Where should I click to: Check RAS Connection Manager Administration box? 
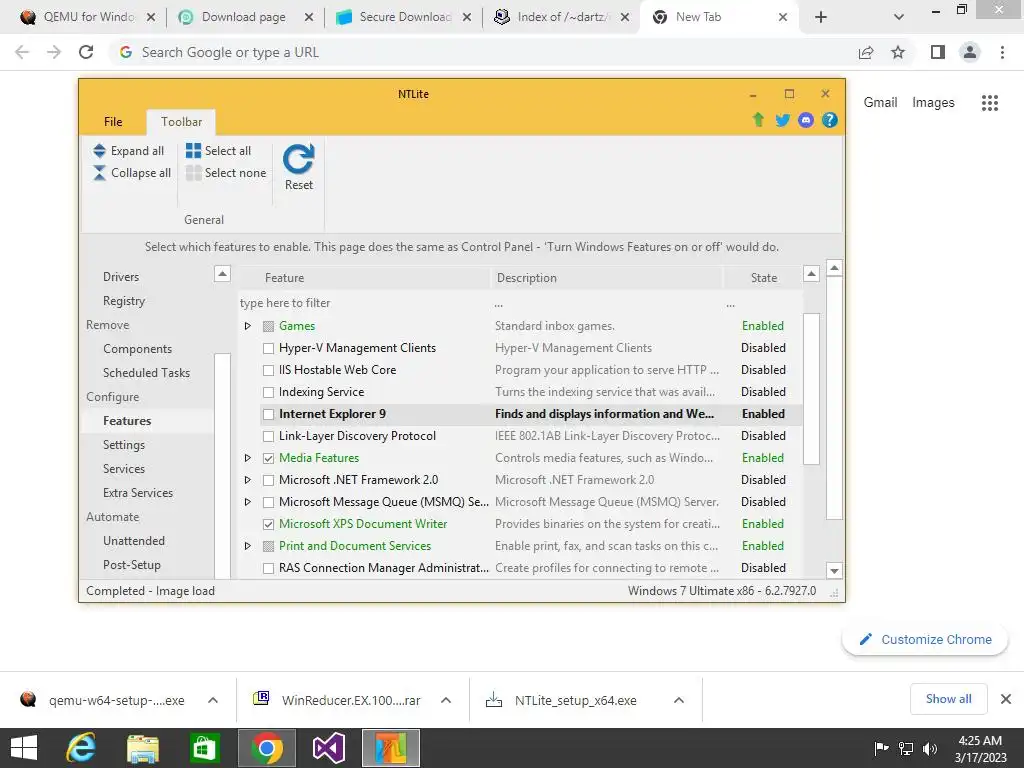(x=268, y=568)
